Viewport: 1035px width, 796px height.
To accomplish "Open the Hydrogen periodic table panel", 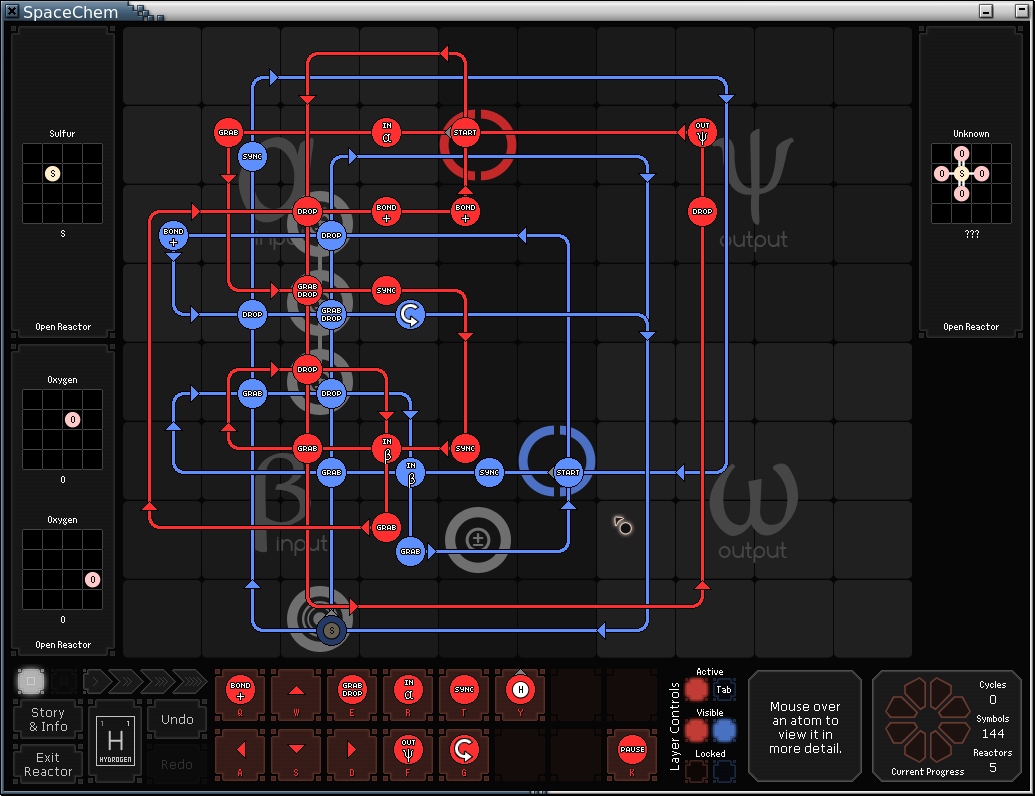I will 116,741.
